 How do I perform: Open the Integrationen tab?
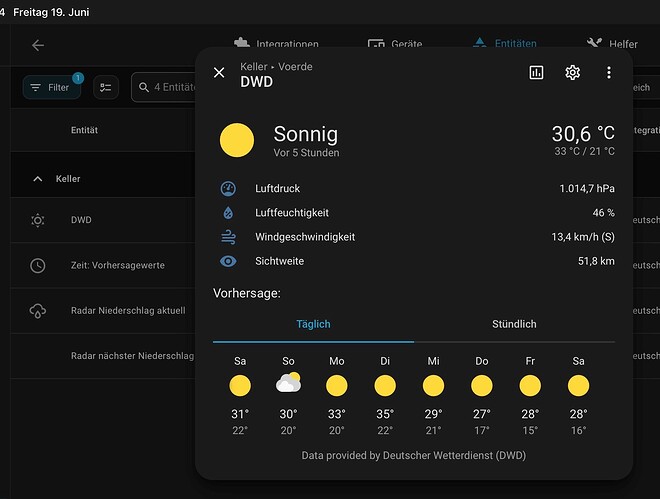[x=277, y=43]
